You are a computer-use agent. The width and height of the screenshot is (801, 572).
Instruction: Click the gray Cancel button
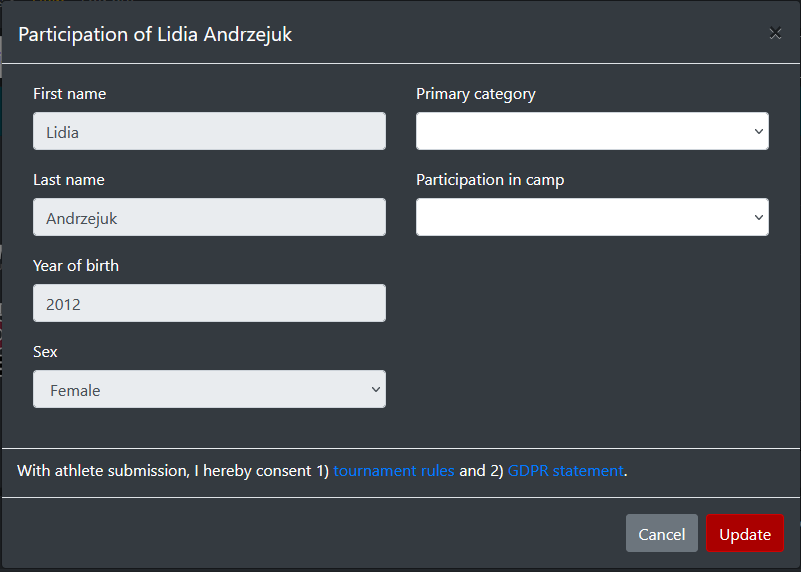[662, 533]
